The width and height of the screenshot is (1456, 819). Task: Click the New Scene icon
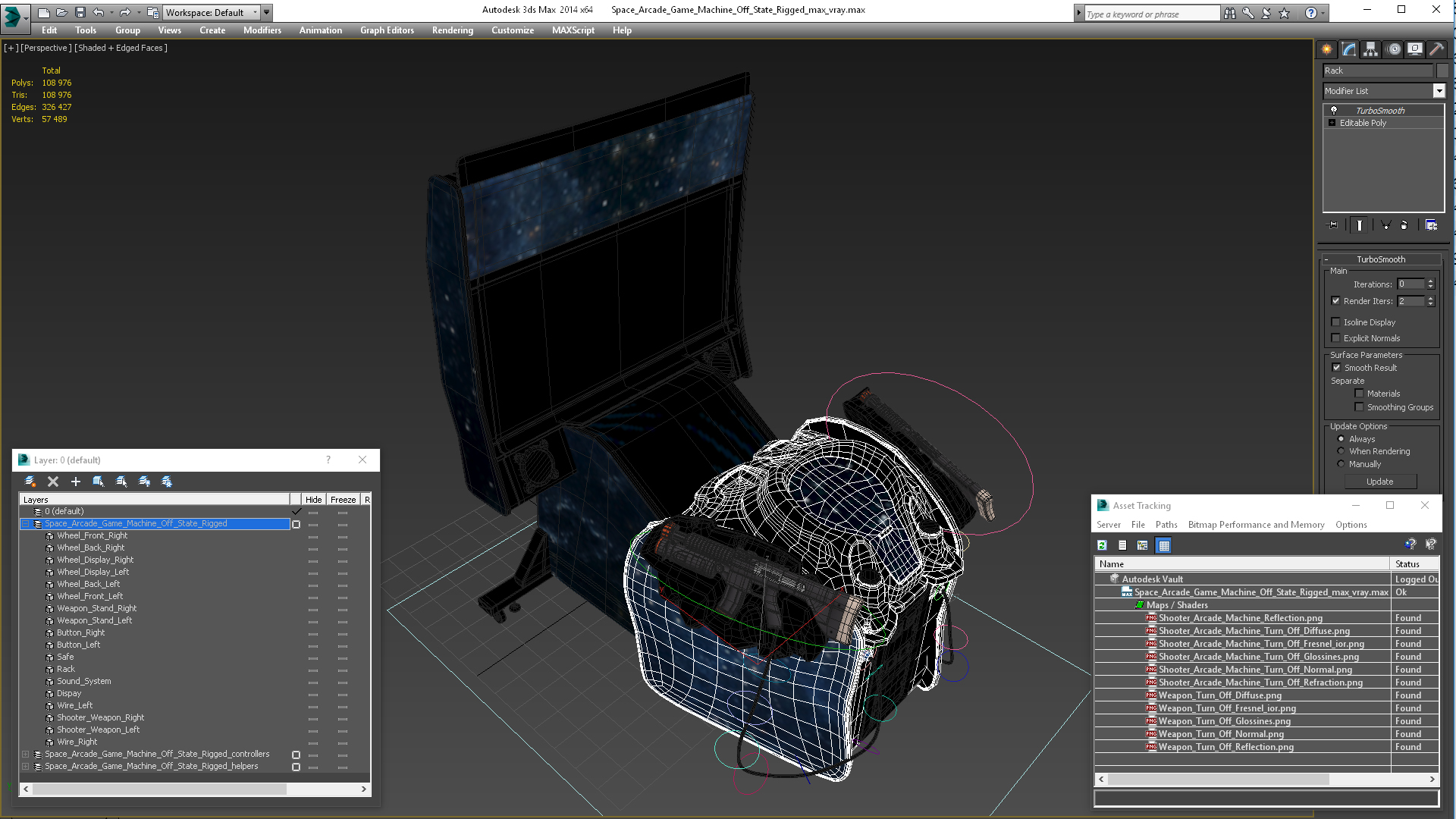tap(44, 12)
